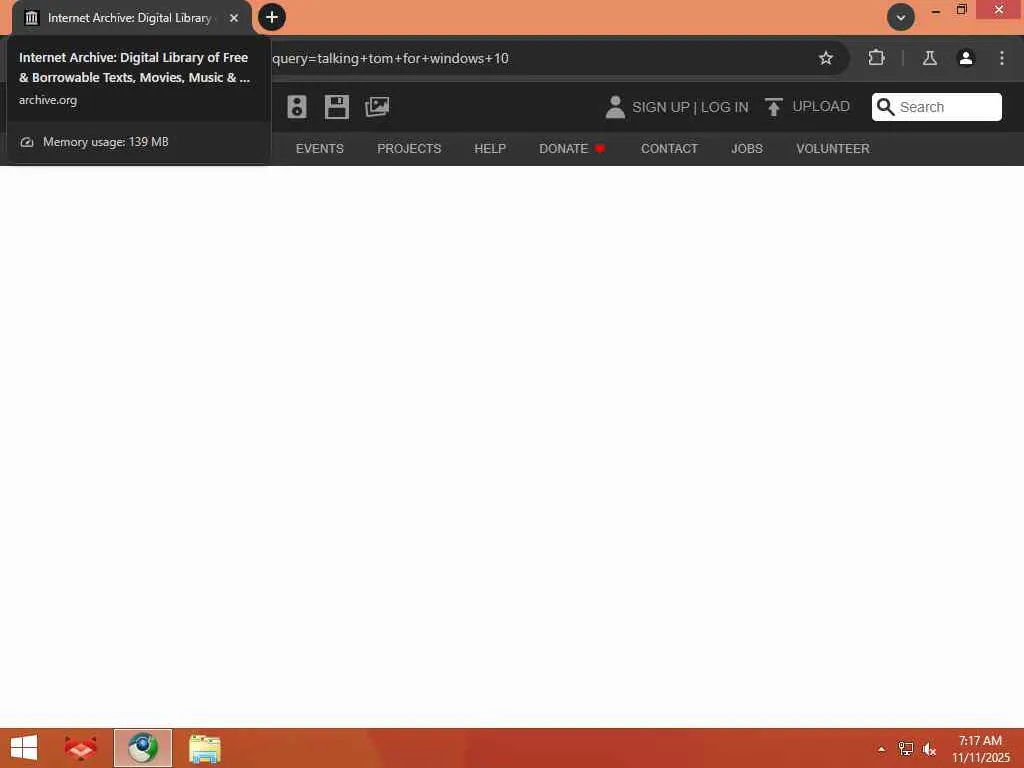Restore down the browser window
Screen dimensions: 1024x768
tap(962, 10)
